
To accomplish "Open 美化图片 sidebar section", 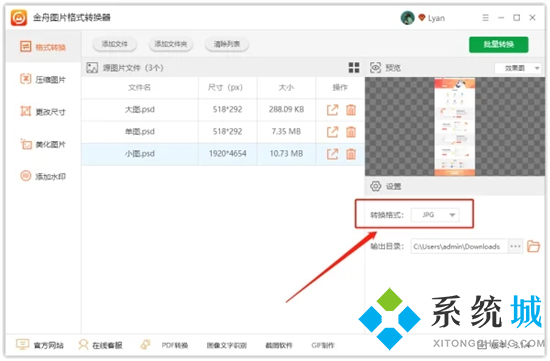I will click(43, 144).
